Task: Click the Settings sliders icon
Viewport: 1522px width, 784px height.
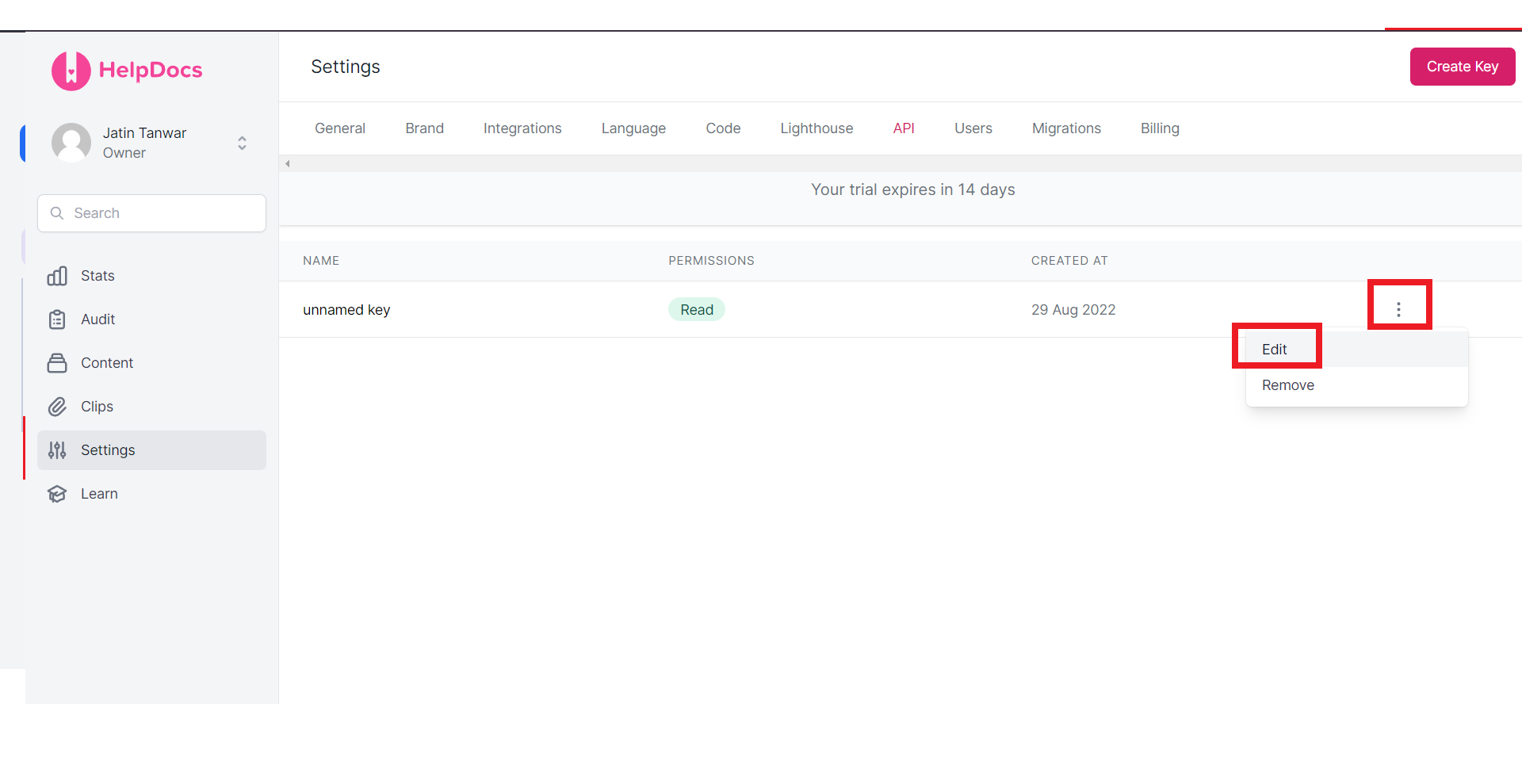Action: coord(57,450)
